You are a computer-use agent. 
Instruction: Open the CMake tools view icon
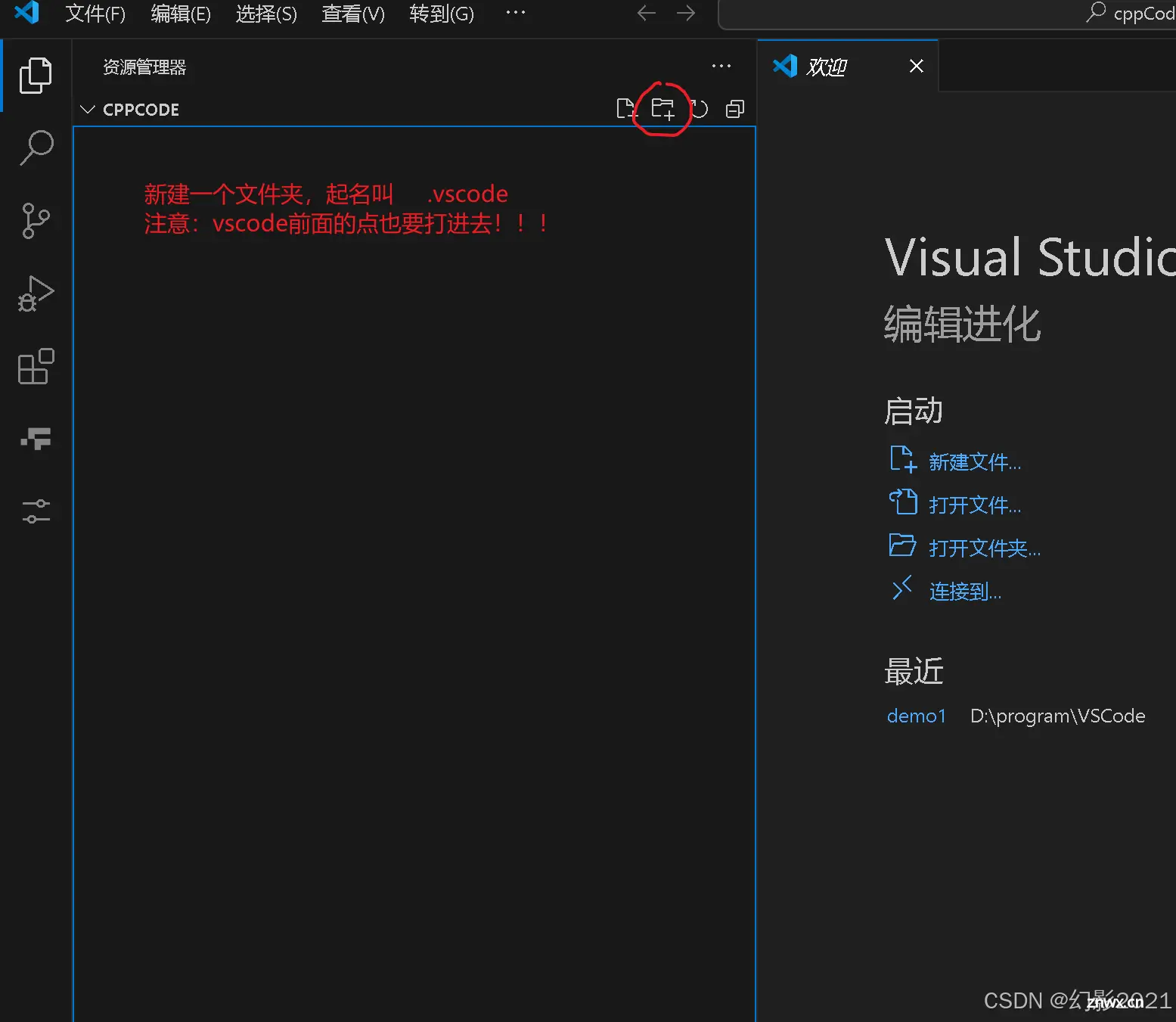click(x=36, y=438)
